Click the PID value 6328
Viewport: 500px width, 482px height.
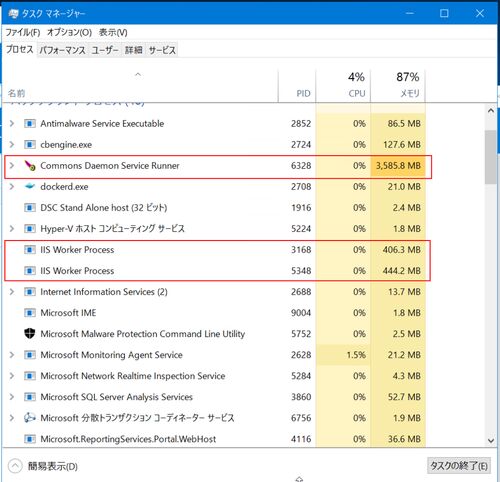coord(301,166)
